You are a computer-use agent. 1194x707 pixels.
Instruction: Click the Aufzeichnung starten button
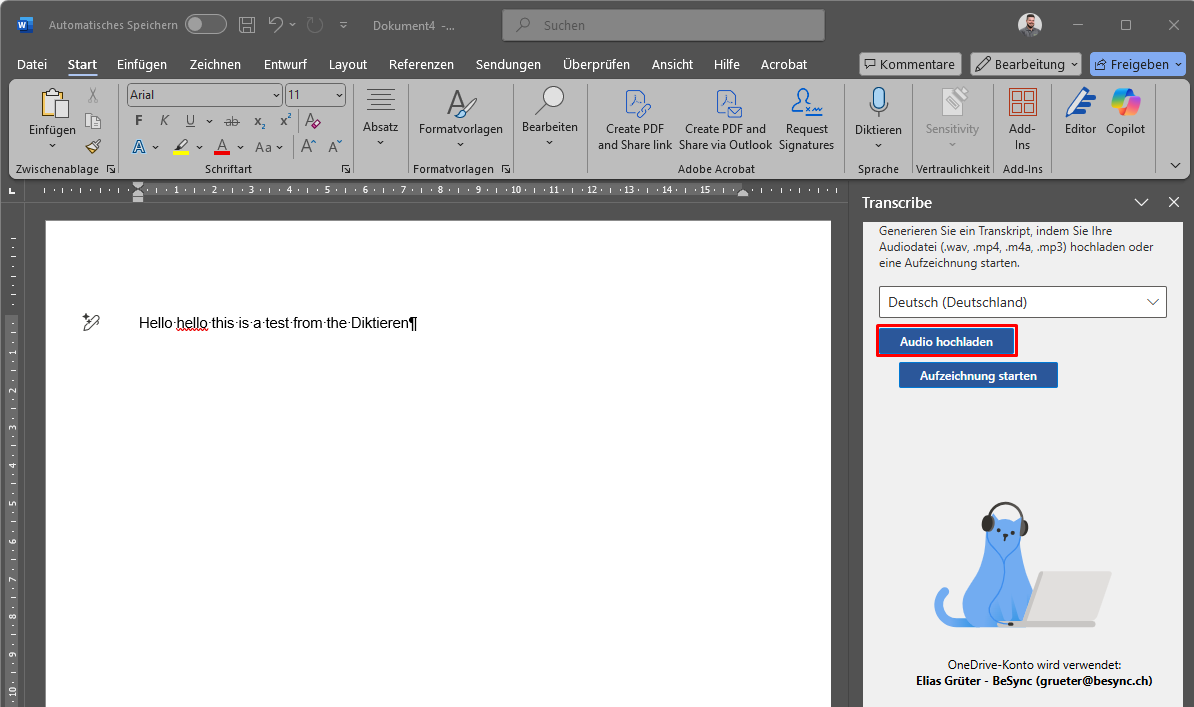point(978,376)
